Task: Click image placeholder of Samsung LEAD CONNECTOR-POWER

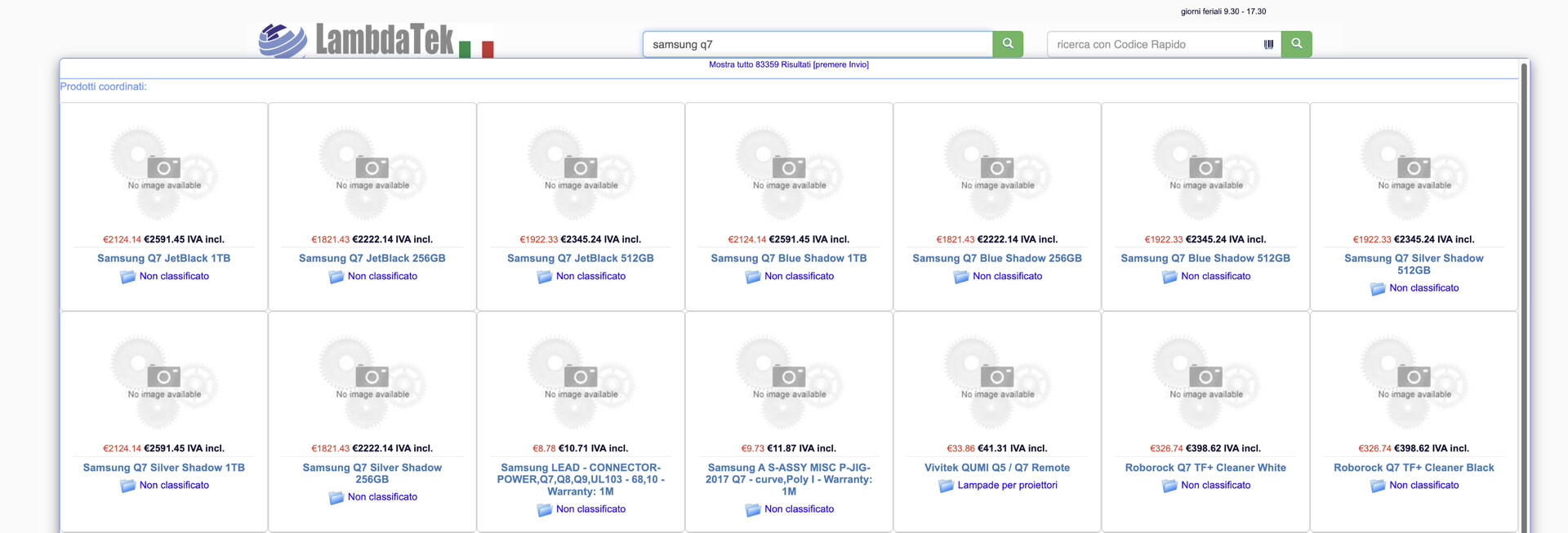Action: [581, 382]
